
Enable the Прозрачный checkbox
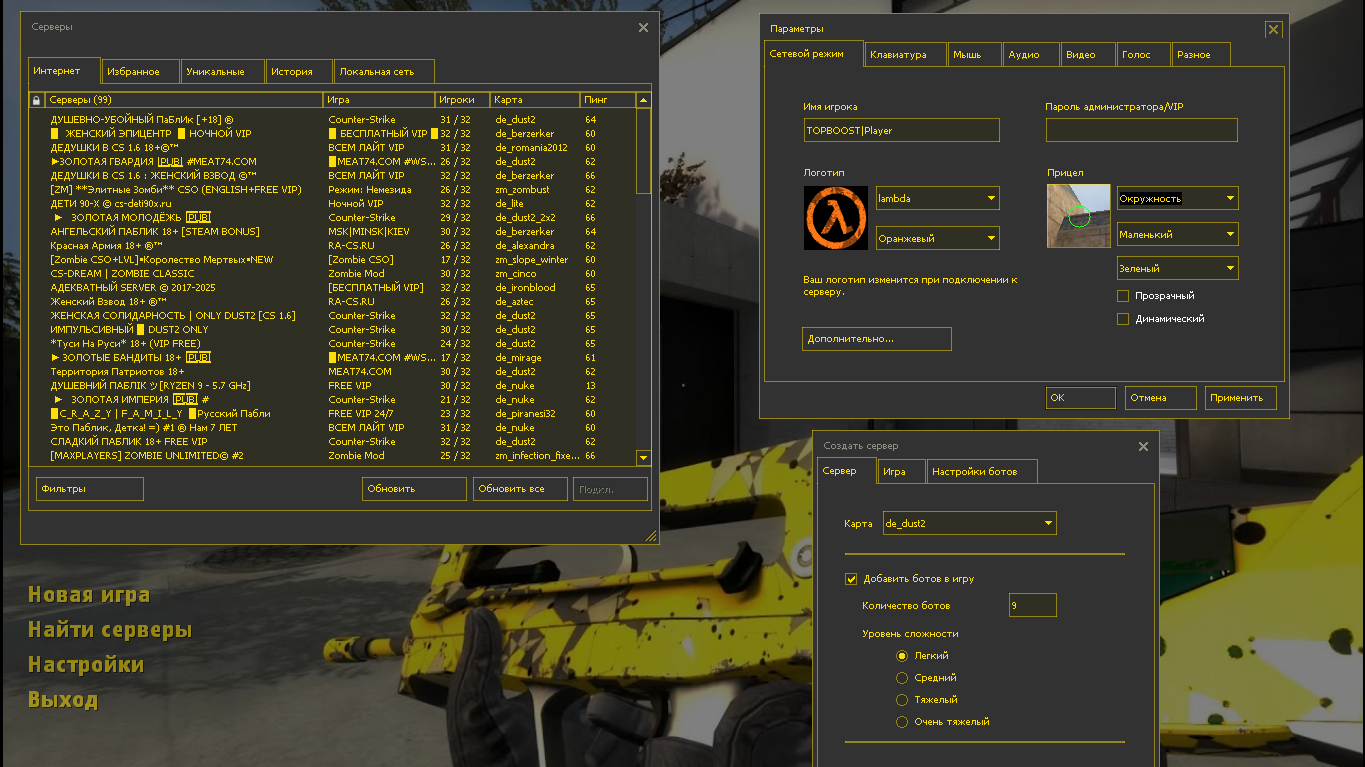(1123, 296)
